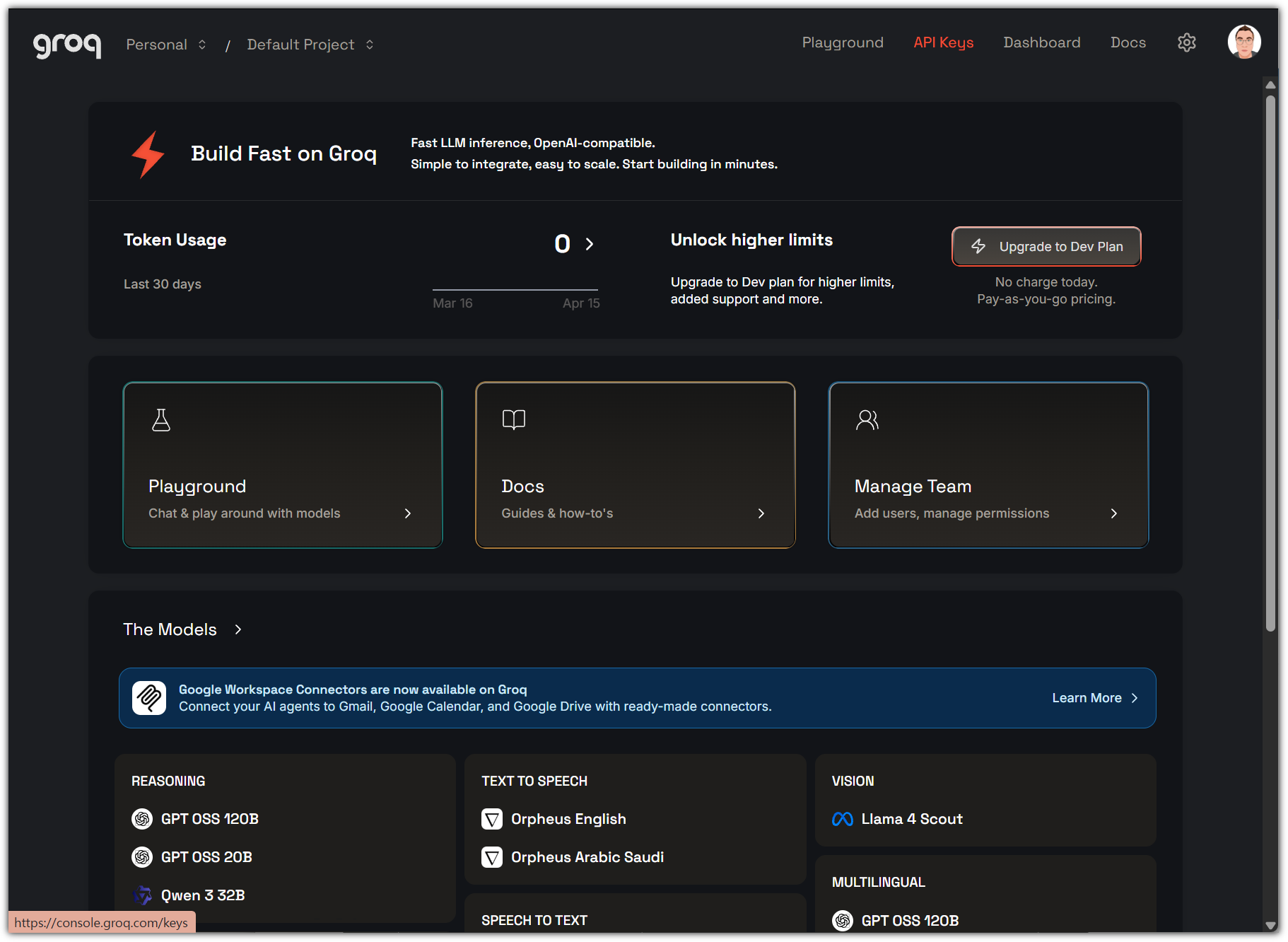Click the scrollbar down arrow
Viewport: 1288px width, 942px height.
pos(1270,926)
